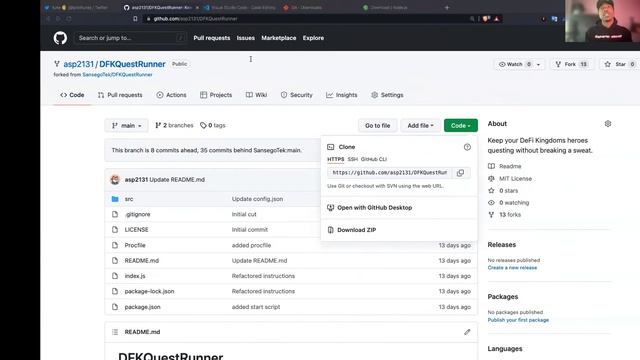Star the repository
Viewport: 640px width, 360px height.
pos(620,64)
